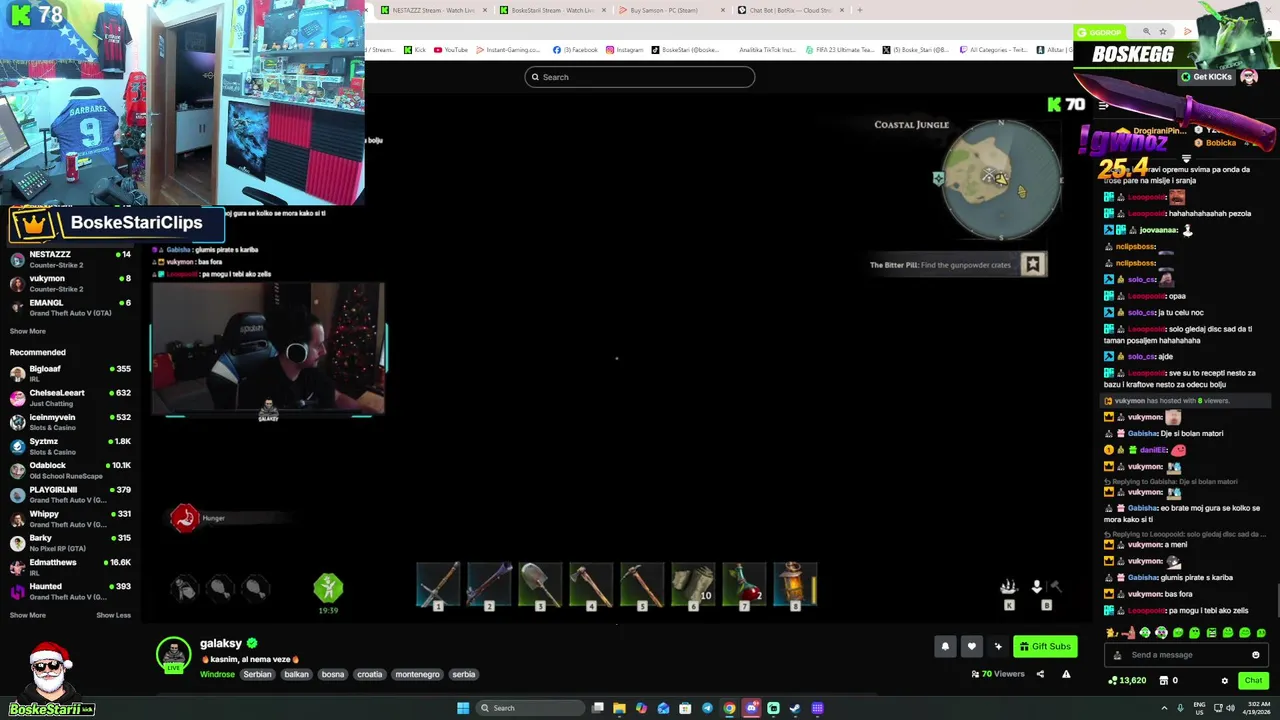This screenshot has height=720, width=1280.
Task: Expand followed channels with the upper Show more
Action: point(28,331)
